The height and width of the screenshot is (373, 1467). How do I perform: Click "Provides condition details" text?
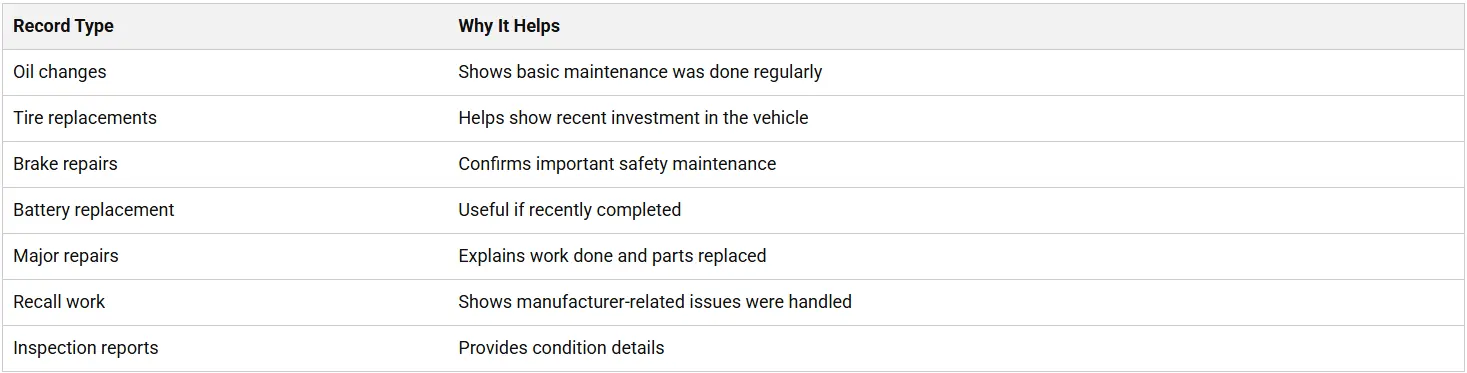click(x=561, y=348)
